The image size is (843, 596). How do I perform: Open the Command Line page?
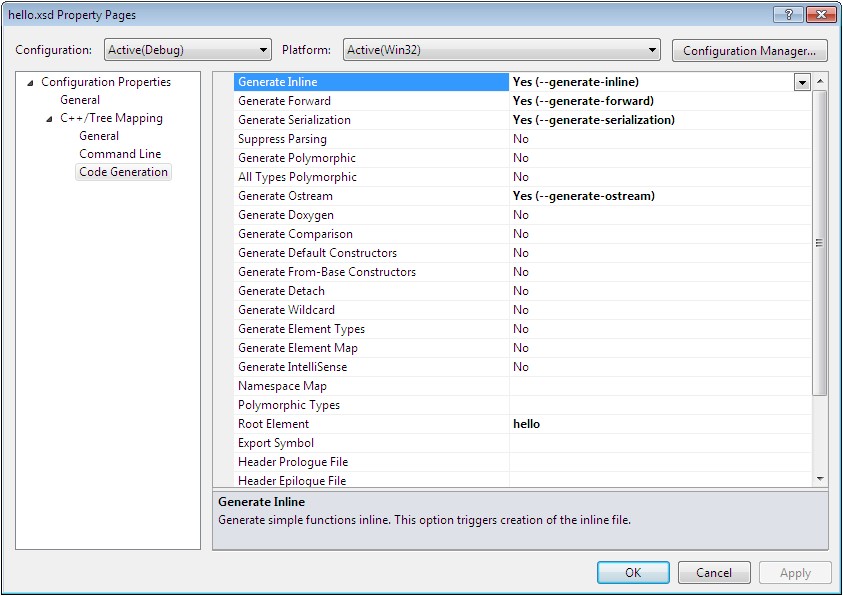120,154
